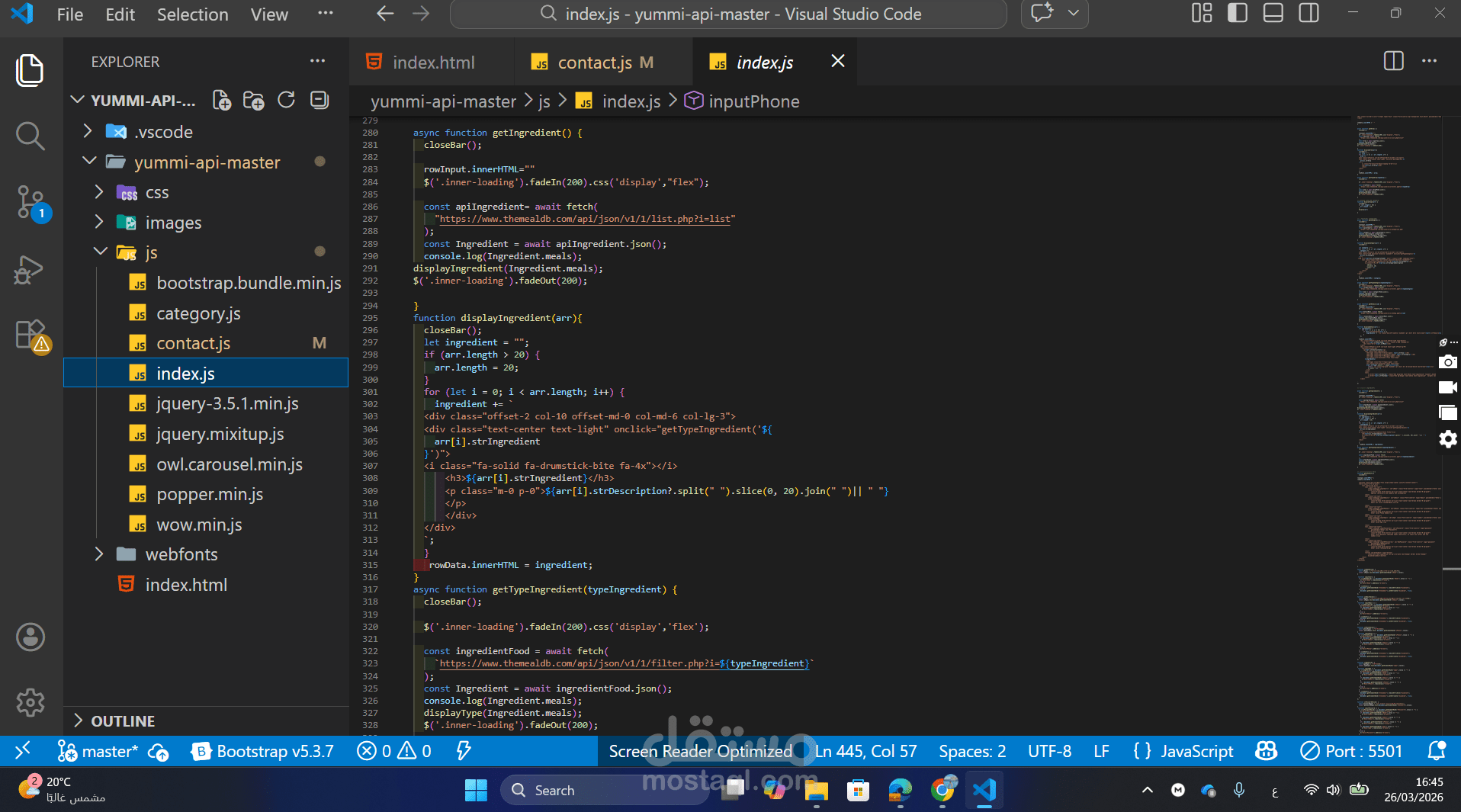Open the Source Control view

click(x=30, y=203)
